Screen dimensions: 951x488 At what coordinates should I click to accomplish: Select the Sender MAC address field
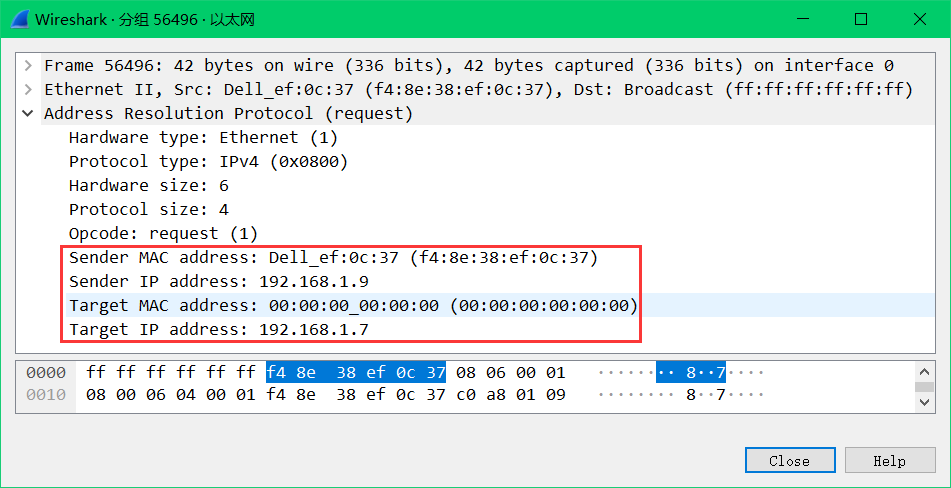point(334,258)
